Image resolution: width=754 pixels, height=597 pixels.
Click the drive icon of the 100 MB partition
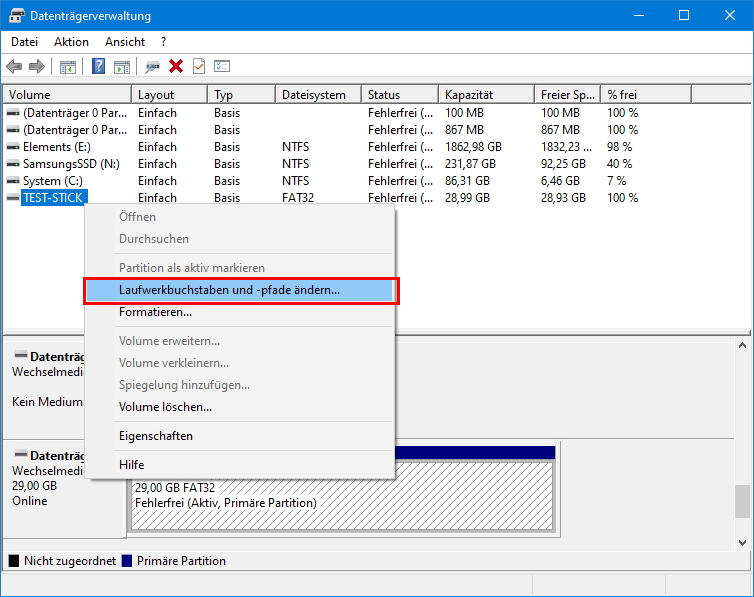[x=13, y=113]
